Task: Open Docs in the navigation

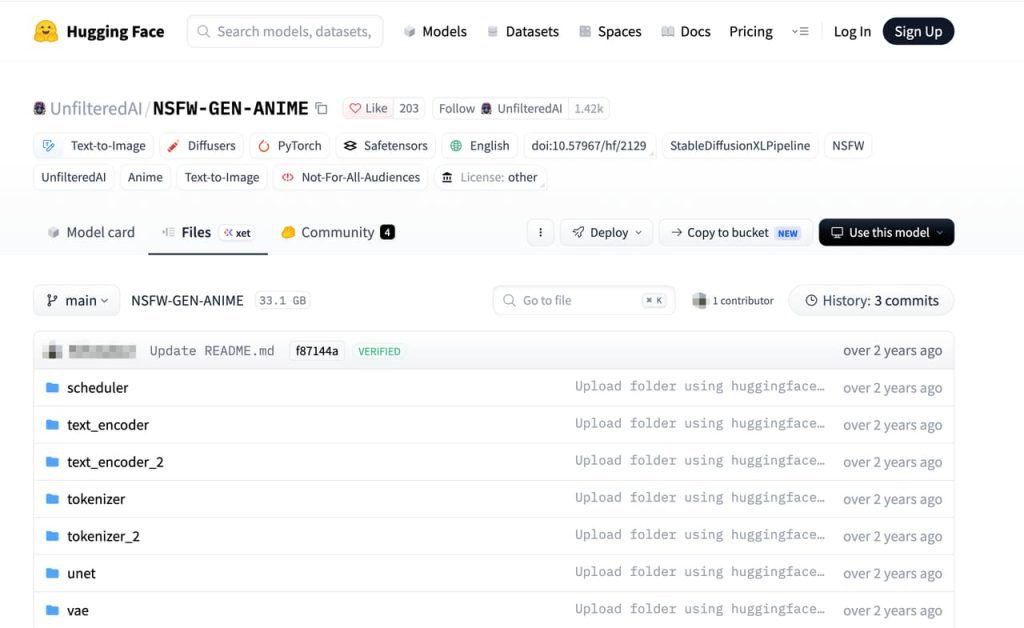Action: [x=686, y=31]
